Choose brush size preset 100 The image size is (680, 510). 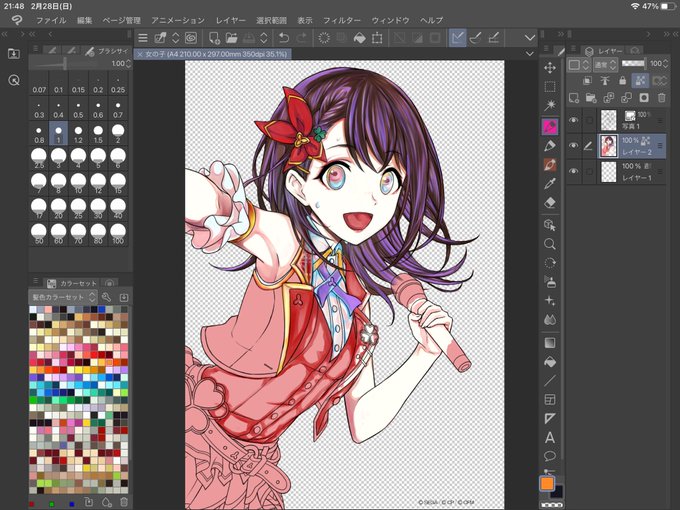coord(118,235)
